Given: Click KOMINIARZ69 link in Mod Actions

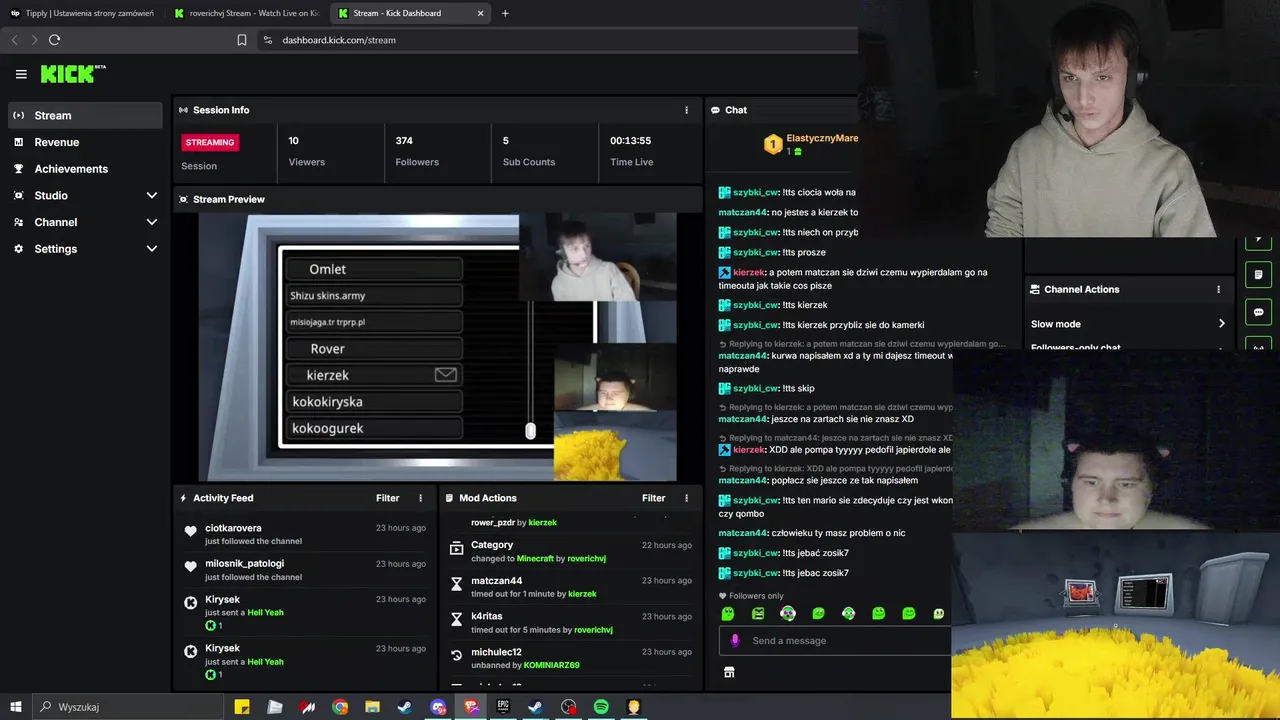Looking at the screenshot, I should (x=551, y=665).
